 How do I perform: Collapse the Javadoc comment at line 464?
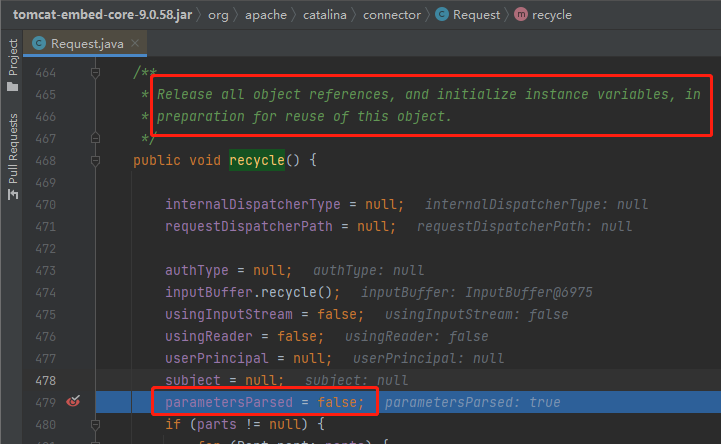click(x=95, y=73)
